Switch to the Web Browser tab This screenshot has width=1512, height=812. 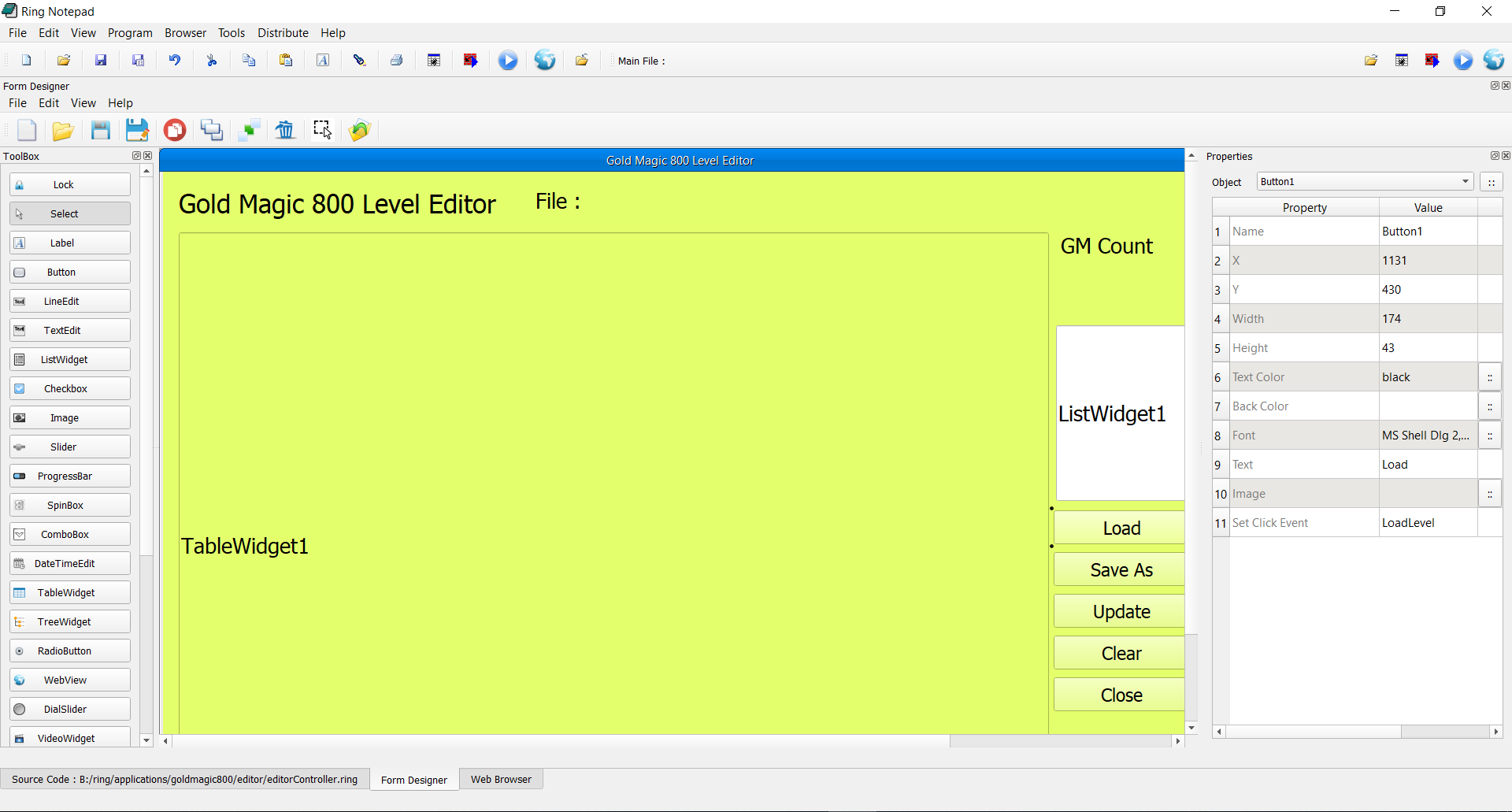click(501, 780)
